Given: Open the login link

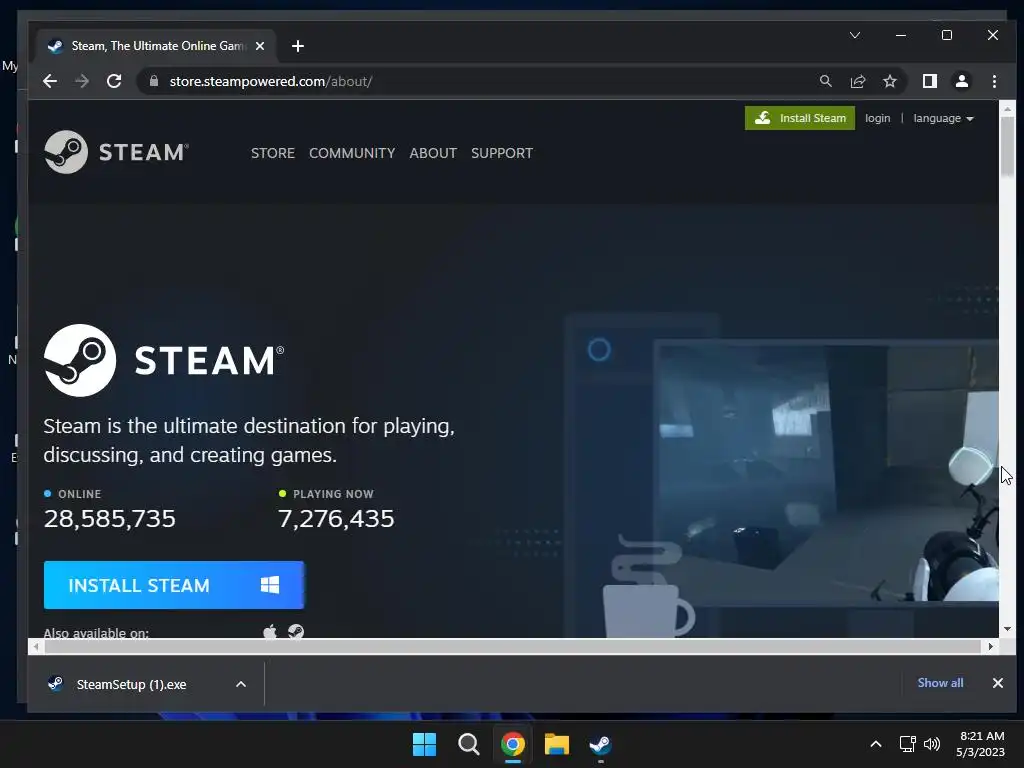Looking at the screenshot, I should pos(877,118).
